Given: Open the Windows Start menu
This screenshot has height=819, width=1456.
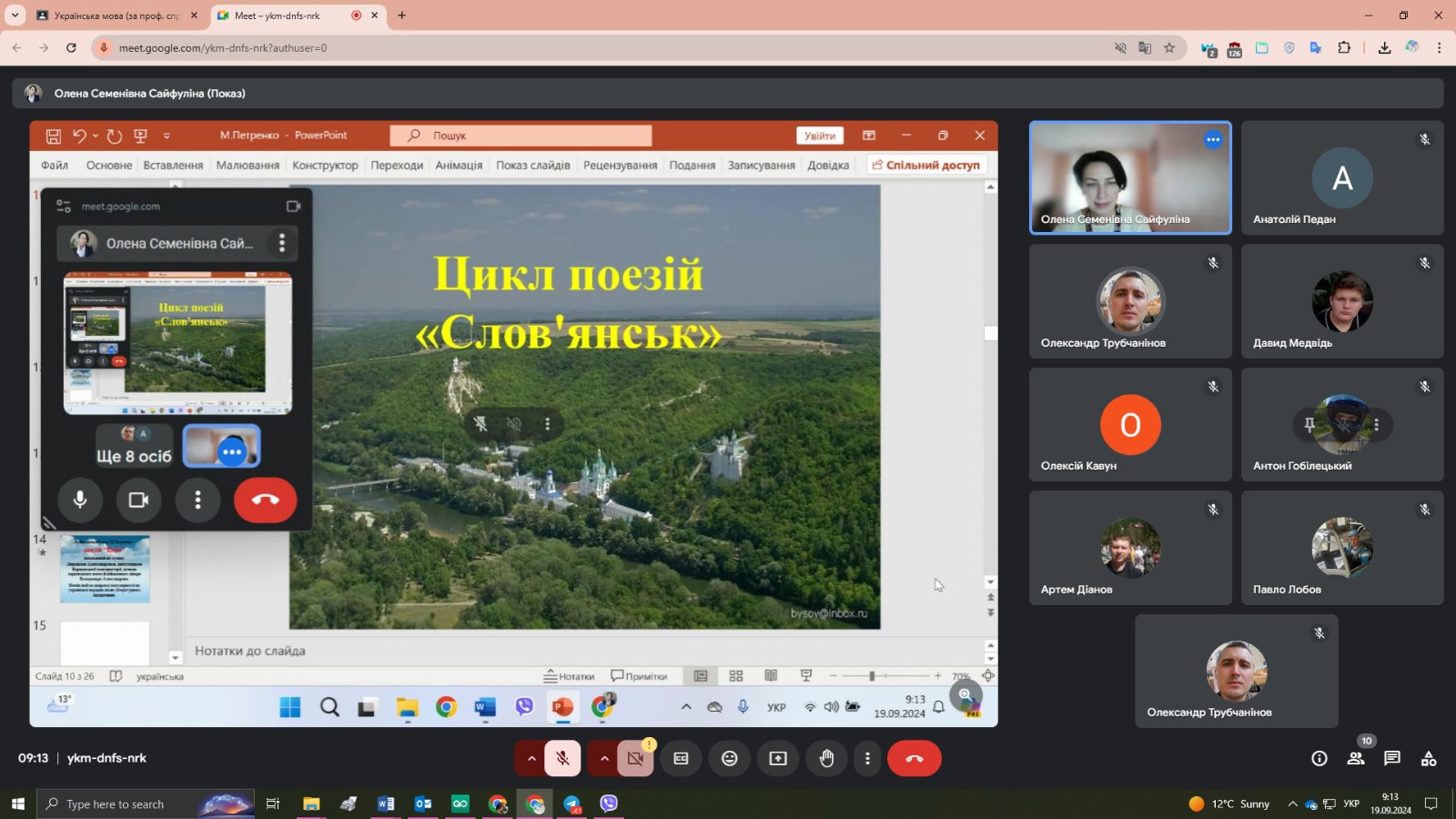Looking at the screenshot, I should coord(17,804).
